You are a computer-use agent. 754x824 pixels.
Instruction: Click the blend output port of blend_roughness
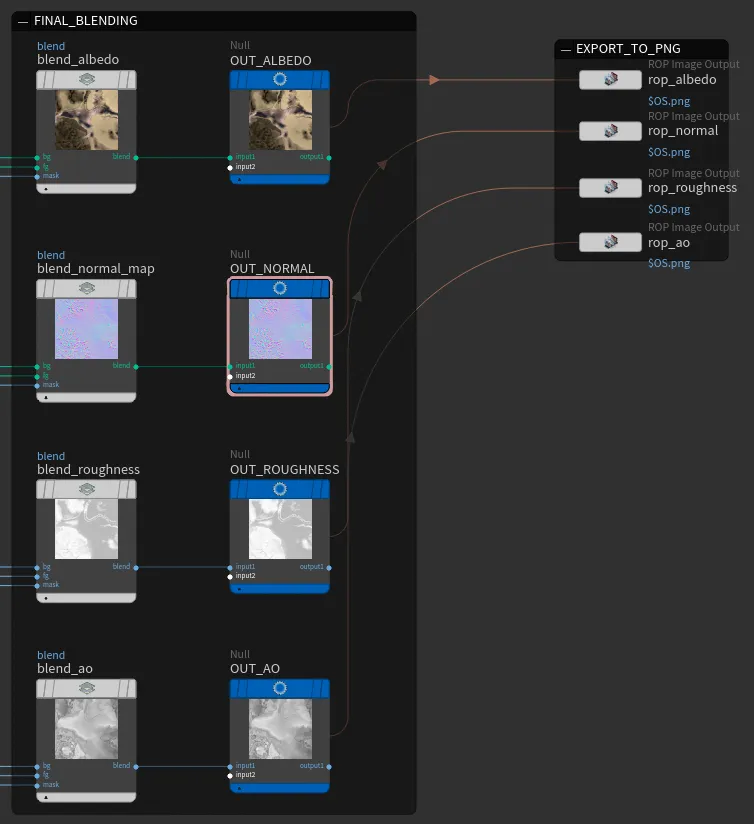tap(136, 568)
